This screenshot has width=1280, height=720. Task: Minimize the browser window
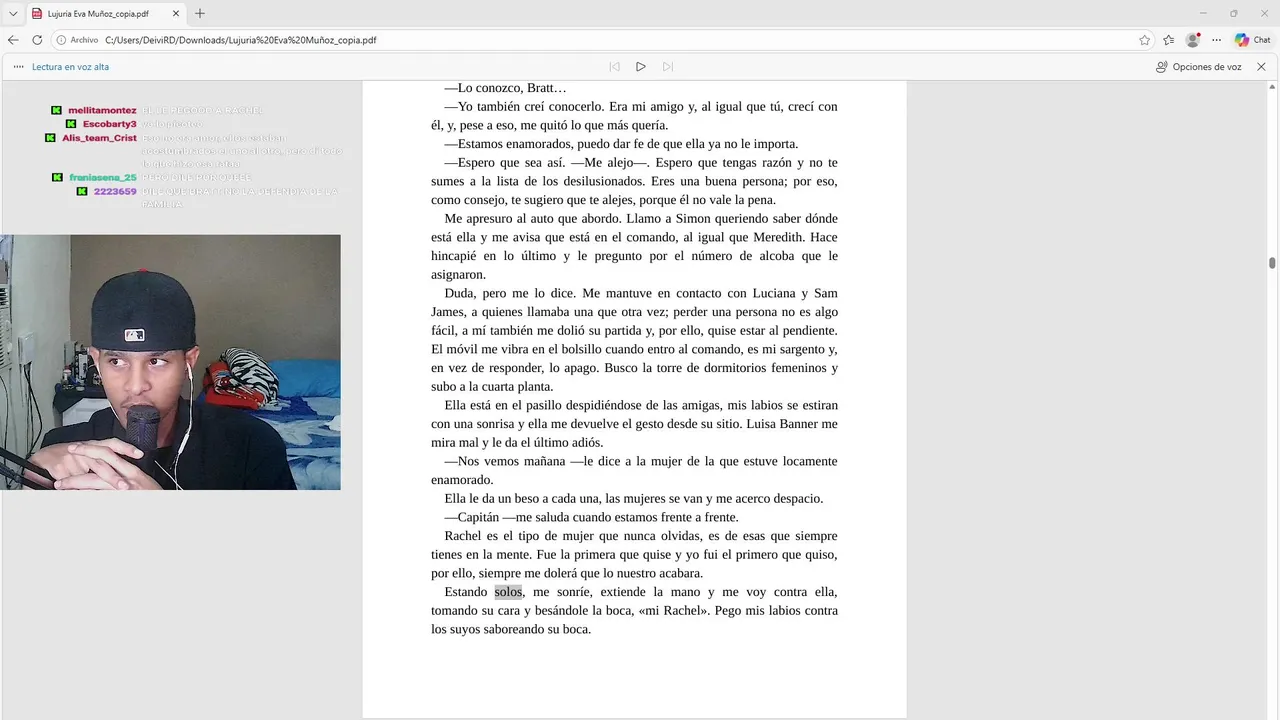[x=1202, y=13]
